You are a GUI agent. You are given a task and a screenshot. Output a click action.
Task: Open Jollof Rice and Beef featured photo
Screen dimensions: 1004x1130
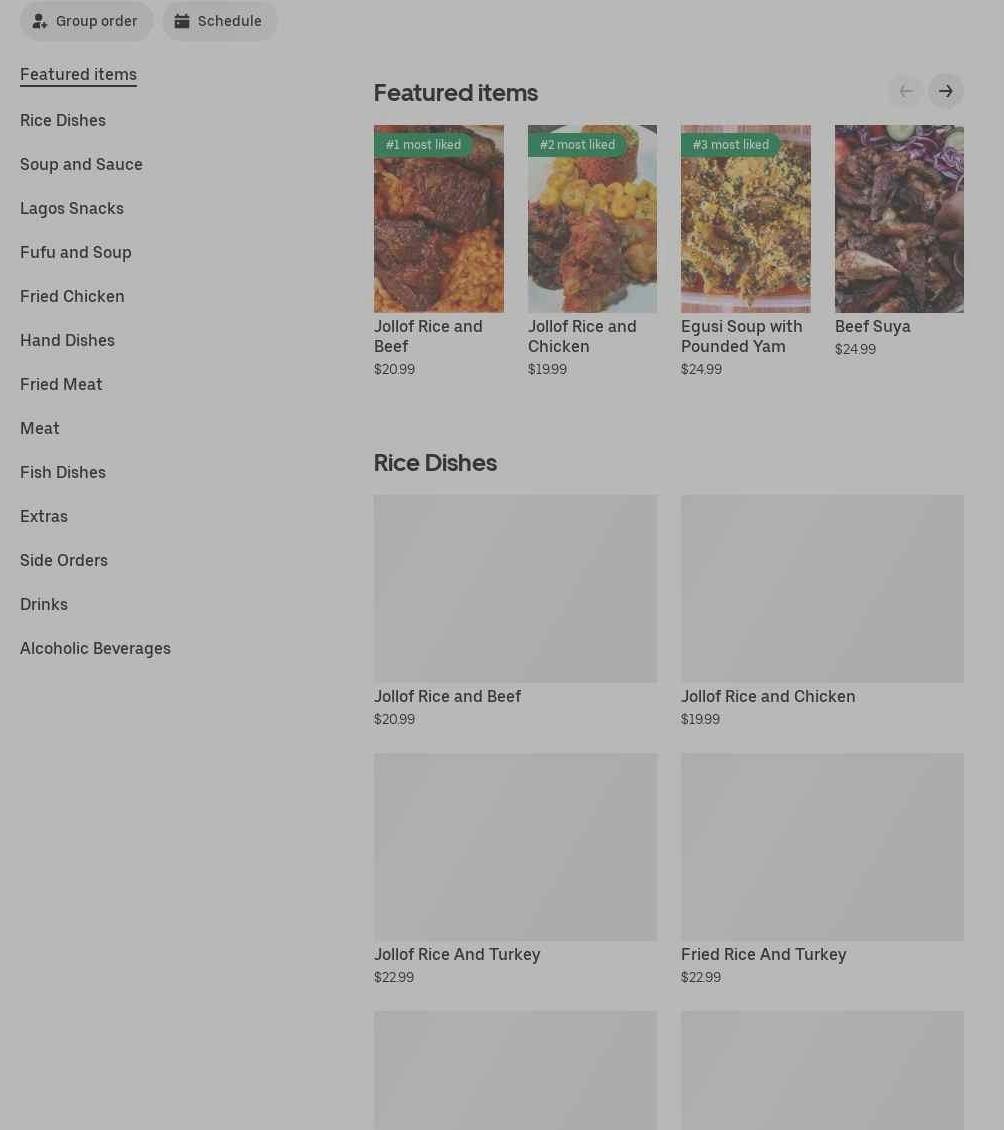438,218
